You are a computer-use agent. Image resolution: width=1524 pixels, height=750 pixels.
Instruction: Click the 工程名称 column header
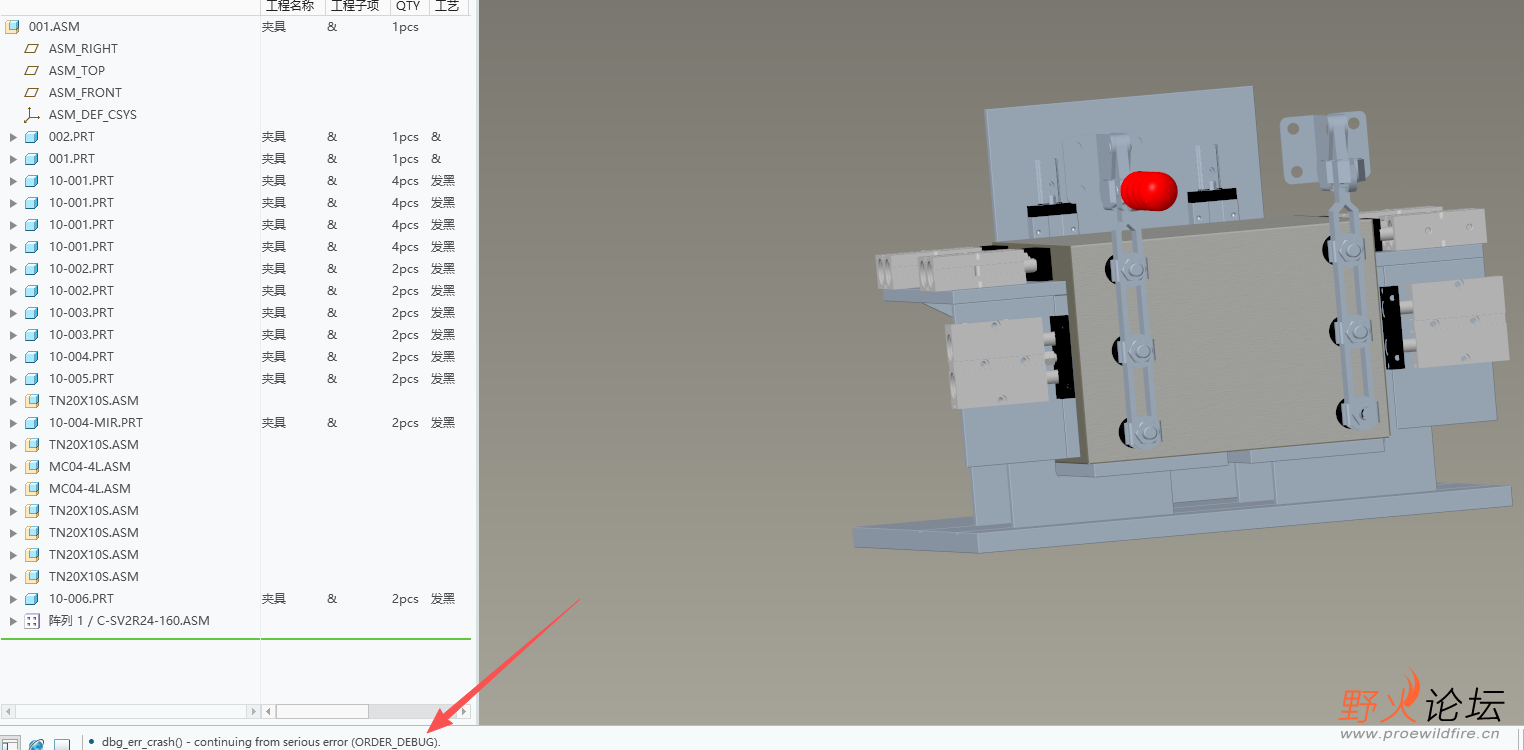click(292, 6)
